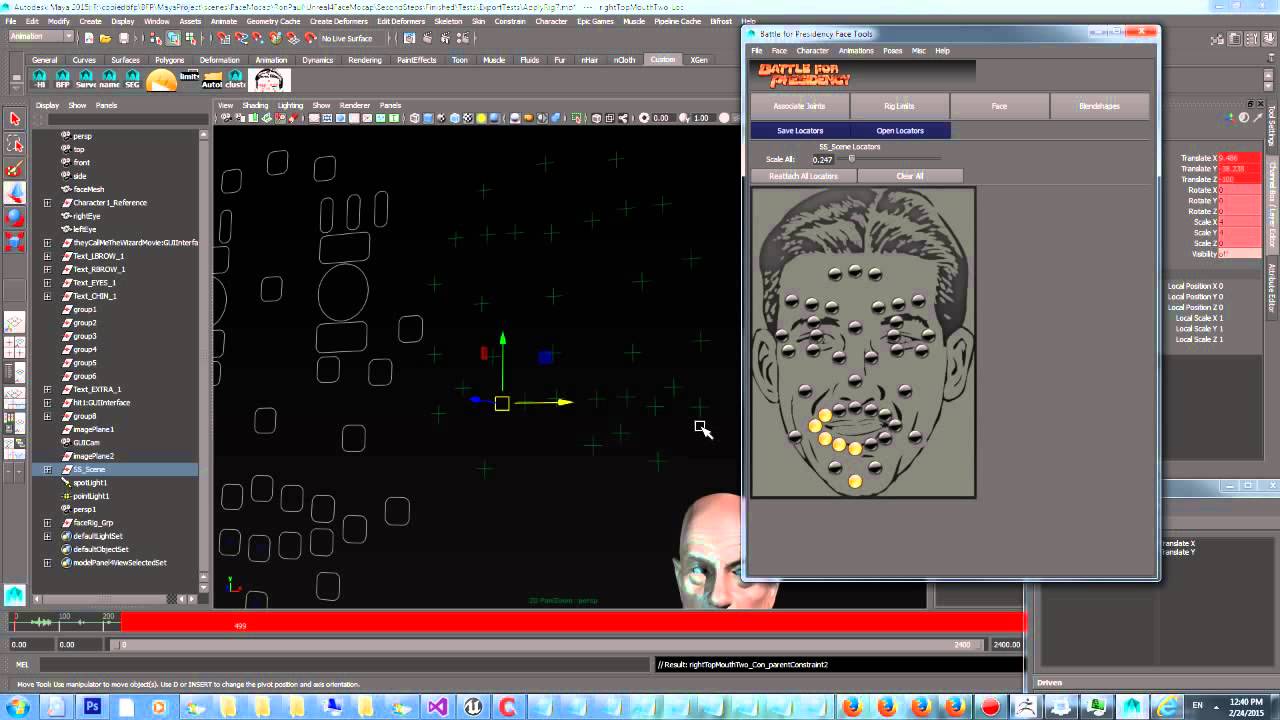Click the clust shelf icon
Screen dimensions: 1280x720
236,80
